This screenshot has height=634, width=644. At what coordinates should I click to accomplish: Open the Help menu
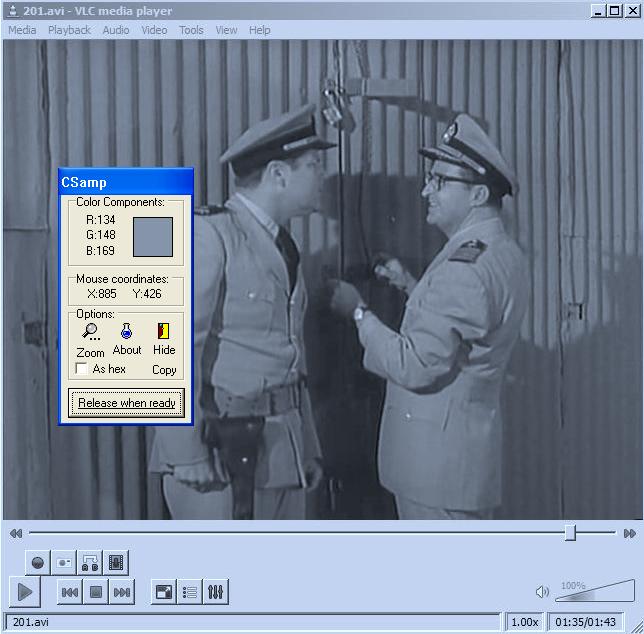click(x=260, y=30)
